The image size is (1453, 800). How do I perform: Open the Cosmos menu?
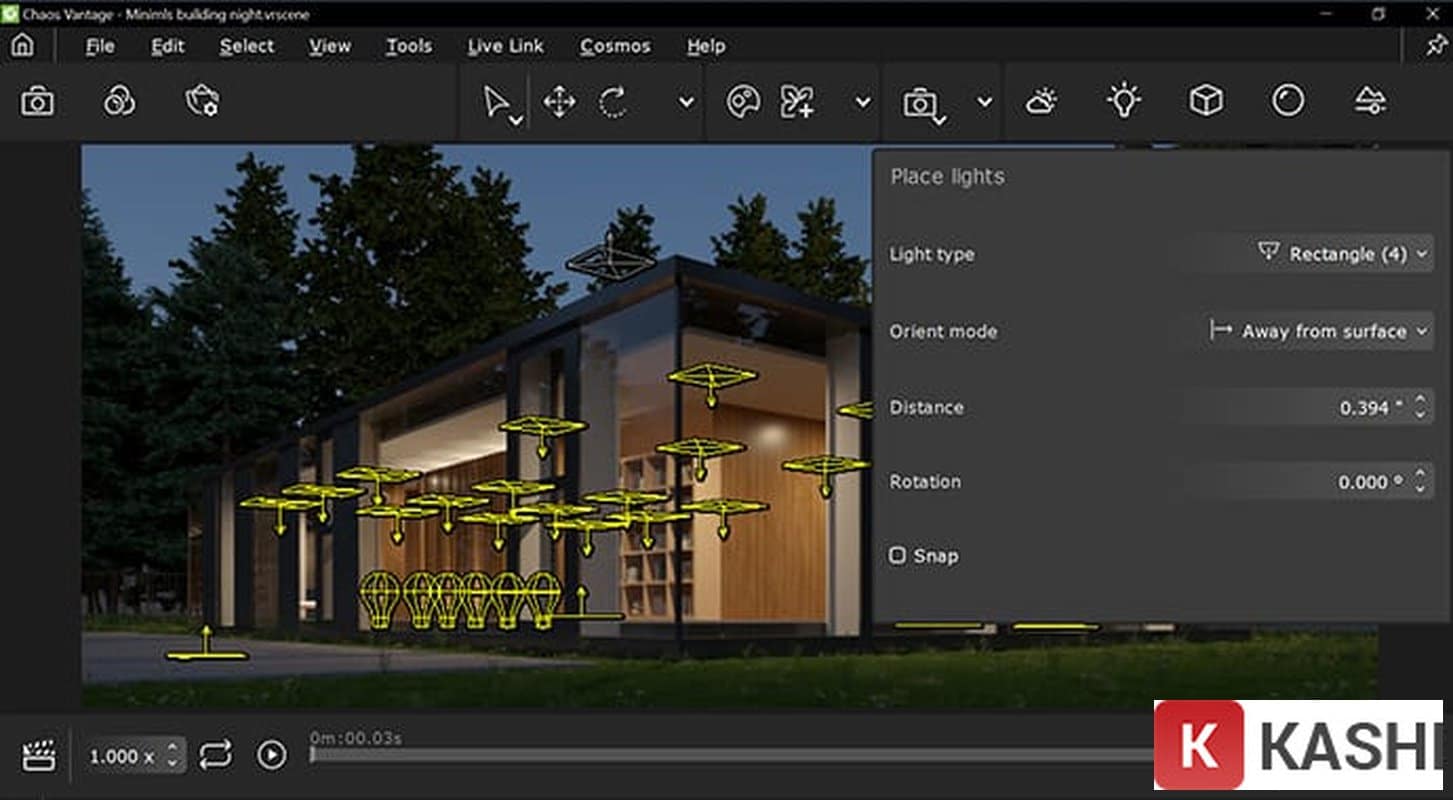[615, 46]
